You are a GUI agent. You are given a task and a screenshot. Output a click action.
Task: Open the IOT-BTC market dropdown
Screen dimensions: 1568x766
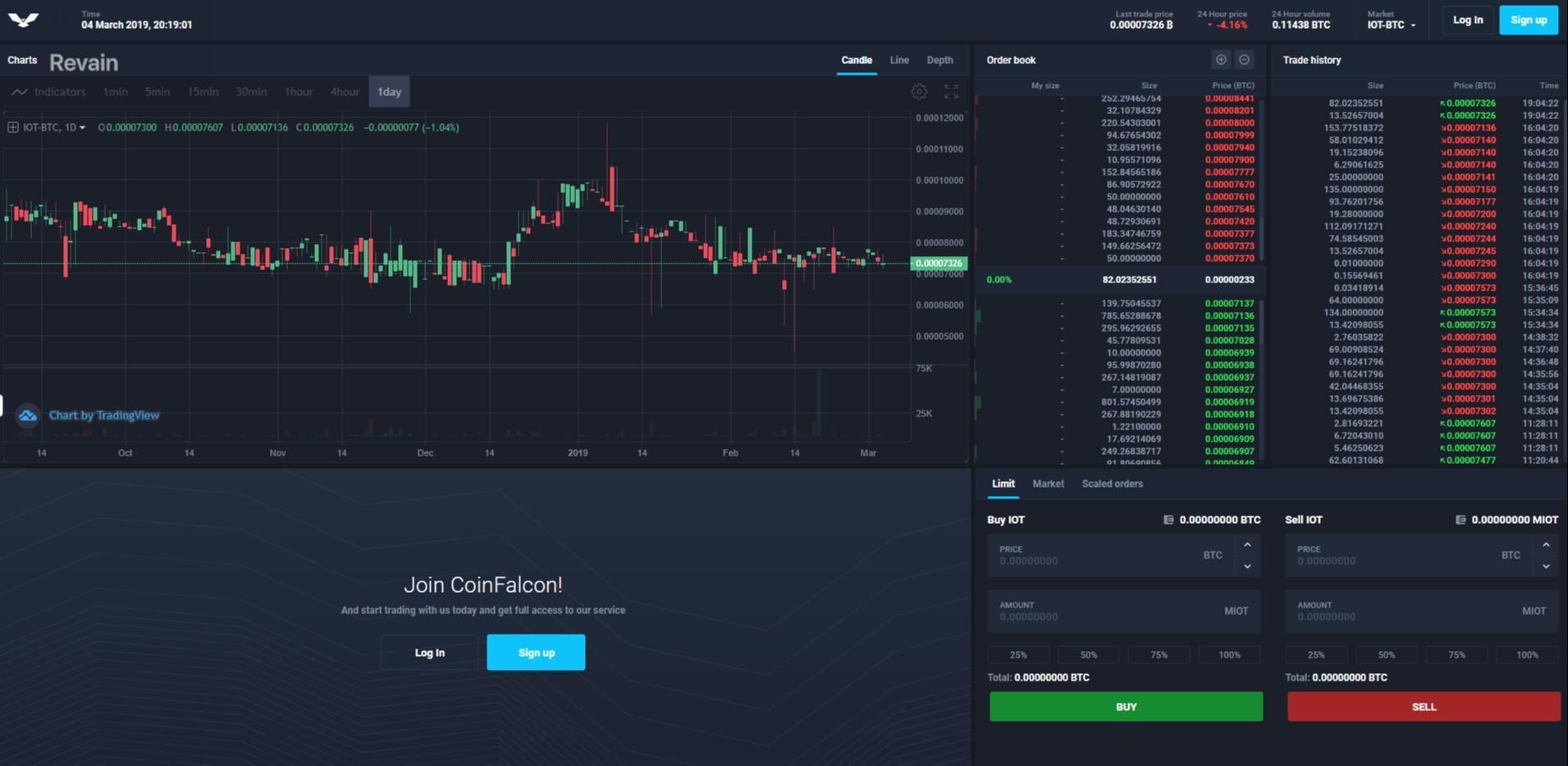1392,25
